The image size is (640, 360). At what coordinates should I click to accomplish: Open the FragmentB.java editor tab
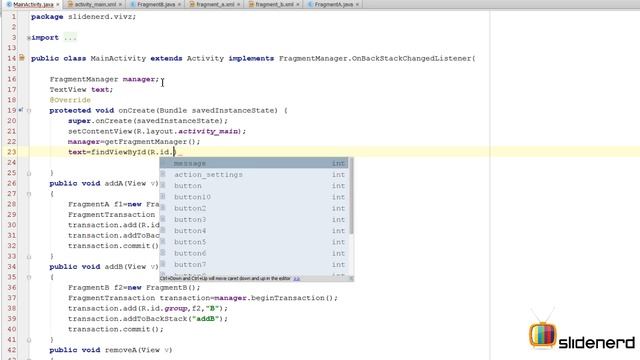click(x=156, y=4)
